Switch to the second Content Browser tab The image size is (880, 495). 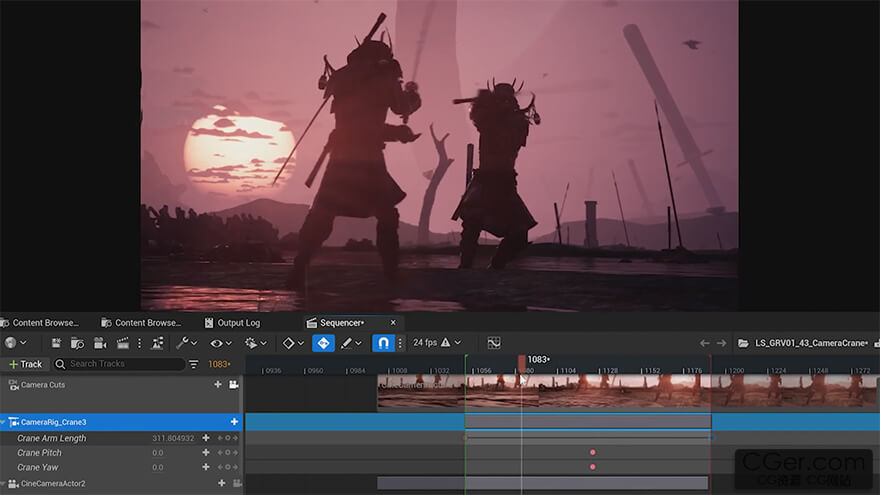[x=141, y=323]
